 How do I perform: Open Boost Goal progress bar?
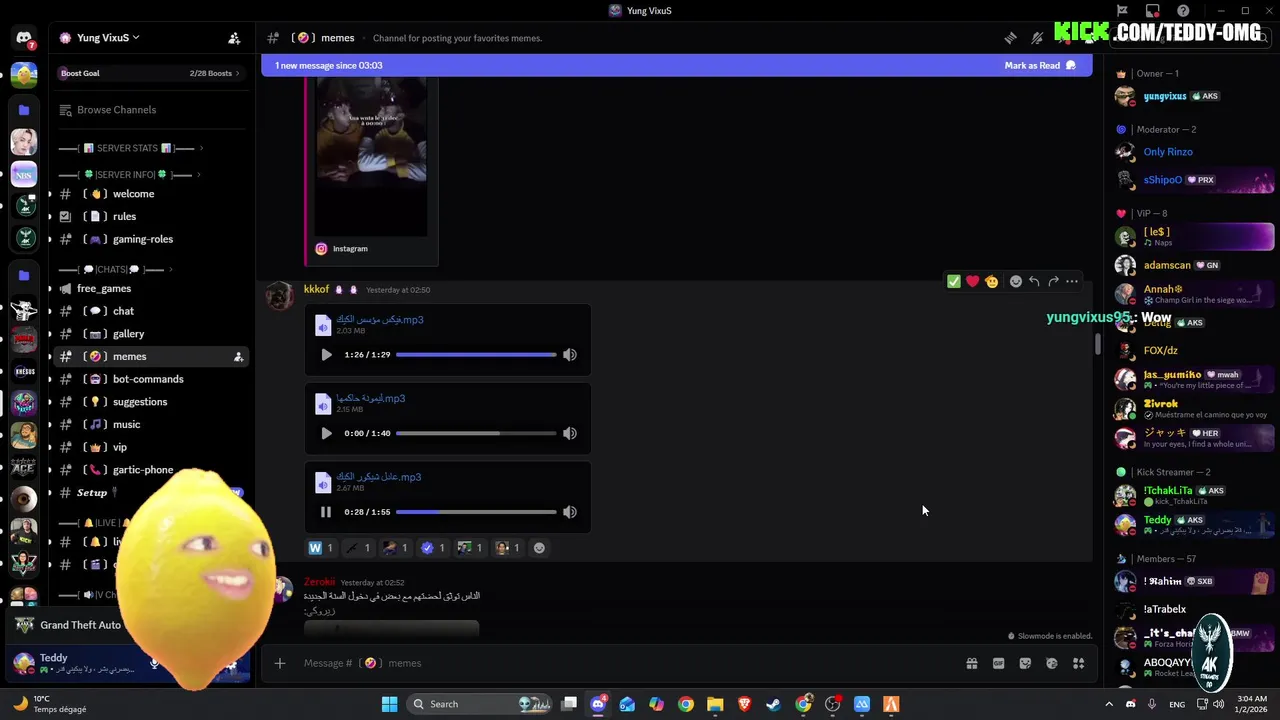coord(150,73)
